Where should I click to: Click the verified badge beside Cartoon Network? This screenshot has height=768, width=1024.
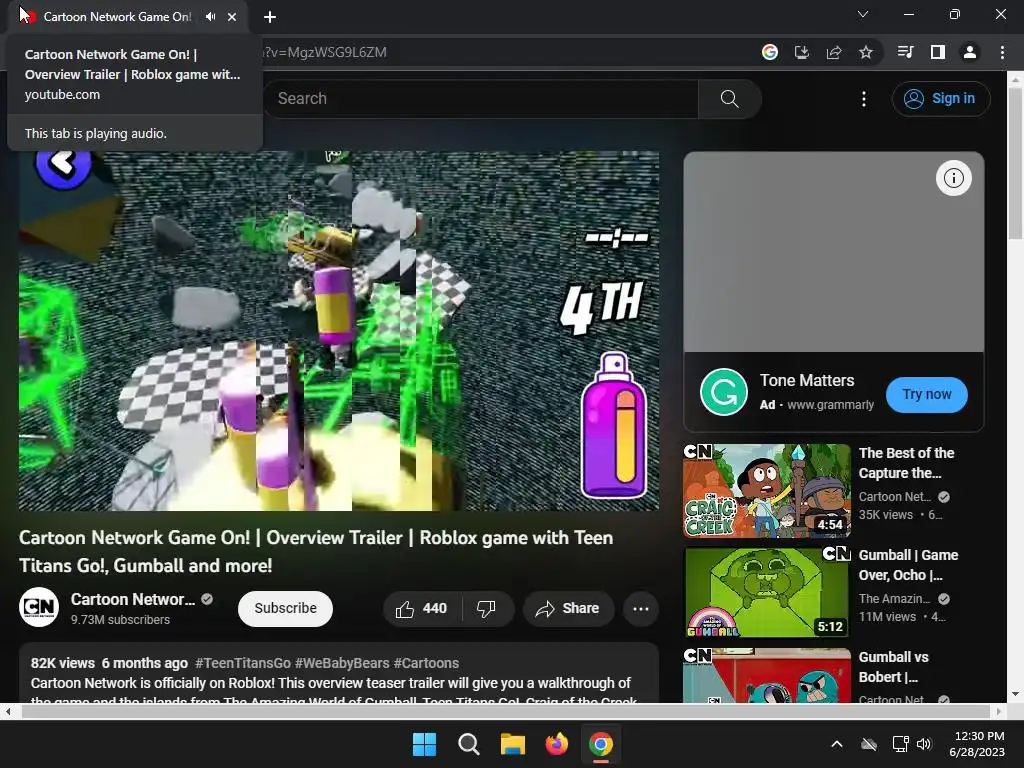(207, 599)
